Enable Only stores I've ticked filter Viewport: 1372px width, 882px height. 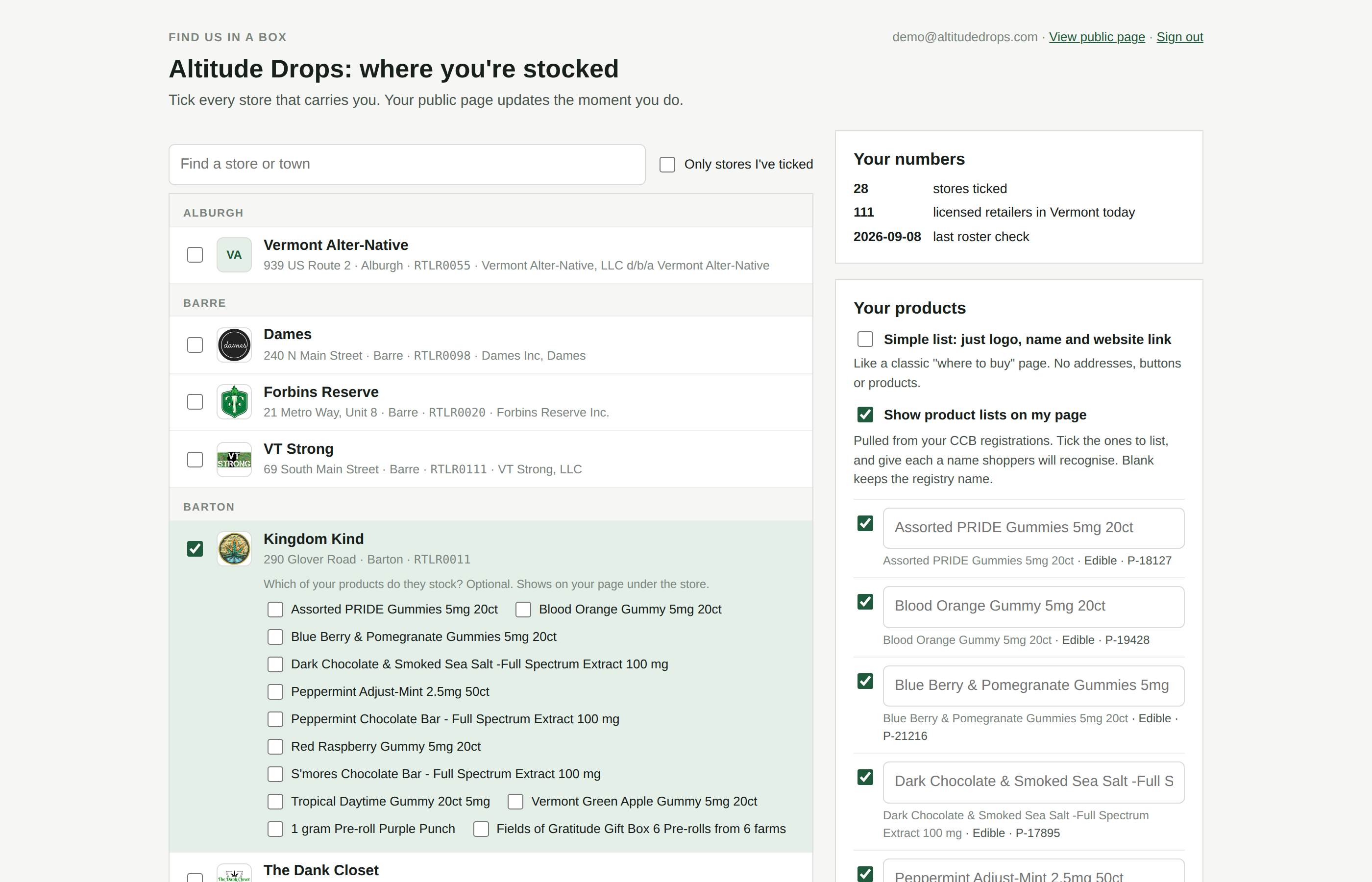667,164
